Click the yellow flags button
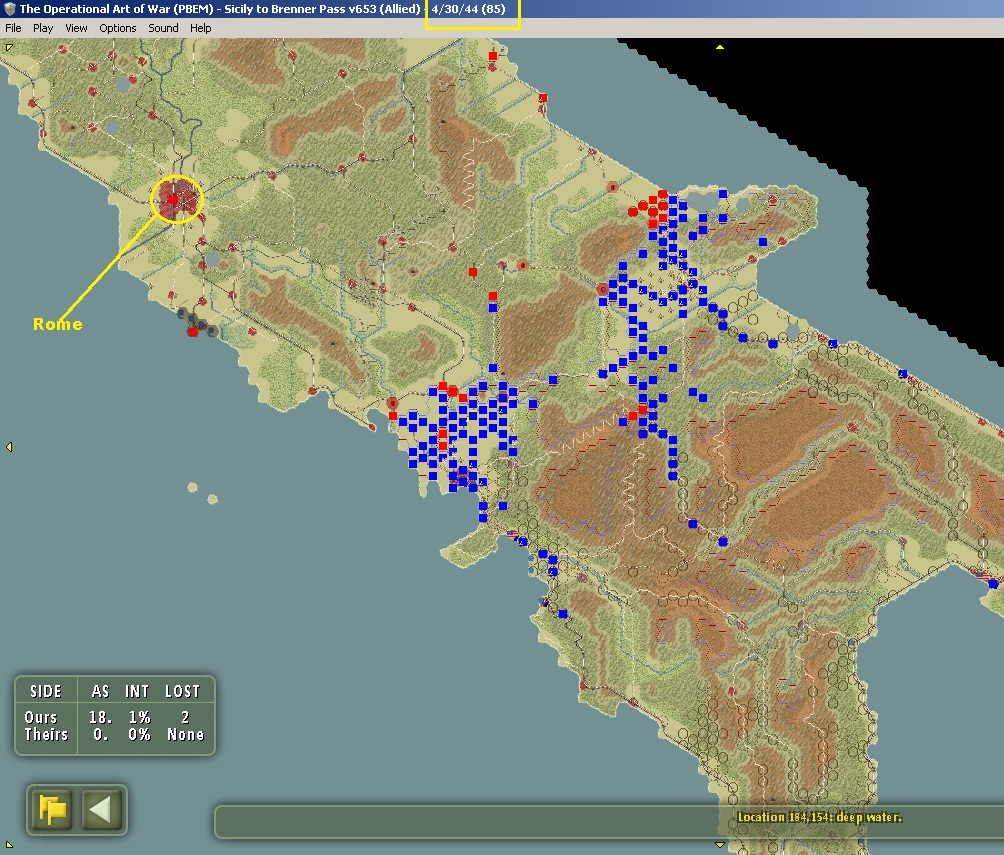 tap(52, 810)
